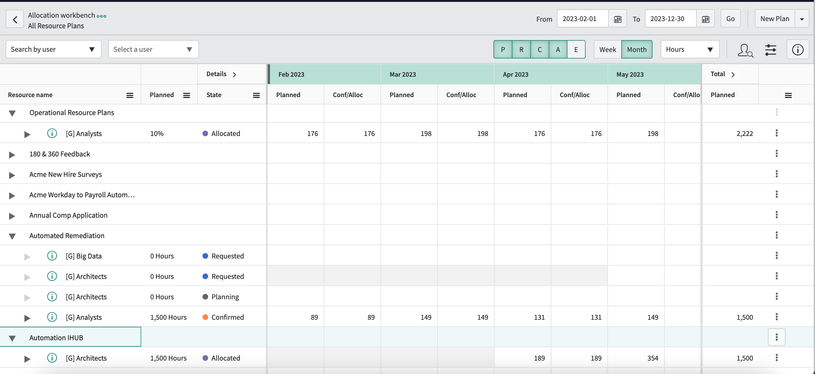Expand Acme New Hire Surveys group
This screenshot has height=374, width=815.
pyautogui.click(x=12, y=175)
